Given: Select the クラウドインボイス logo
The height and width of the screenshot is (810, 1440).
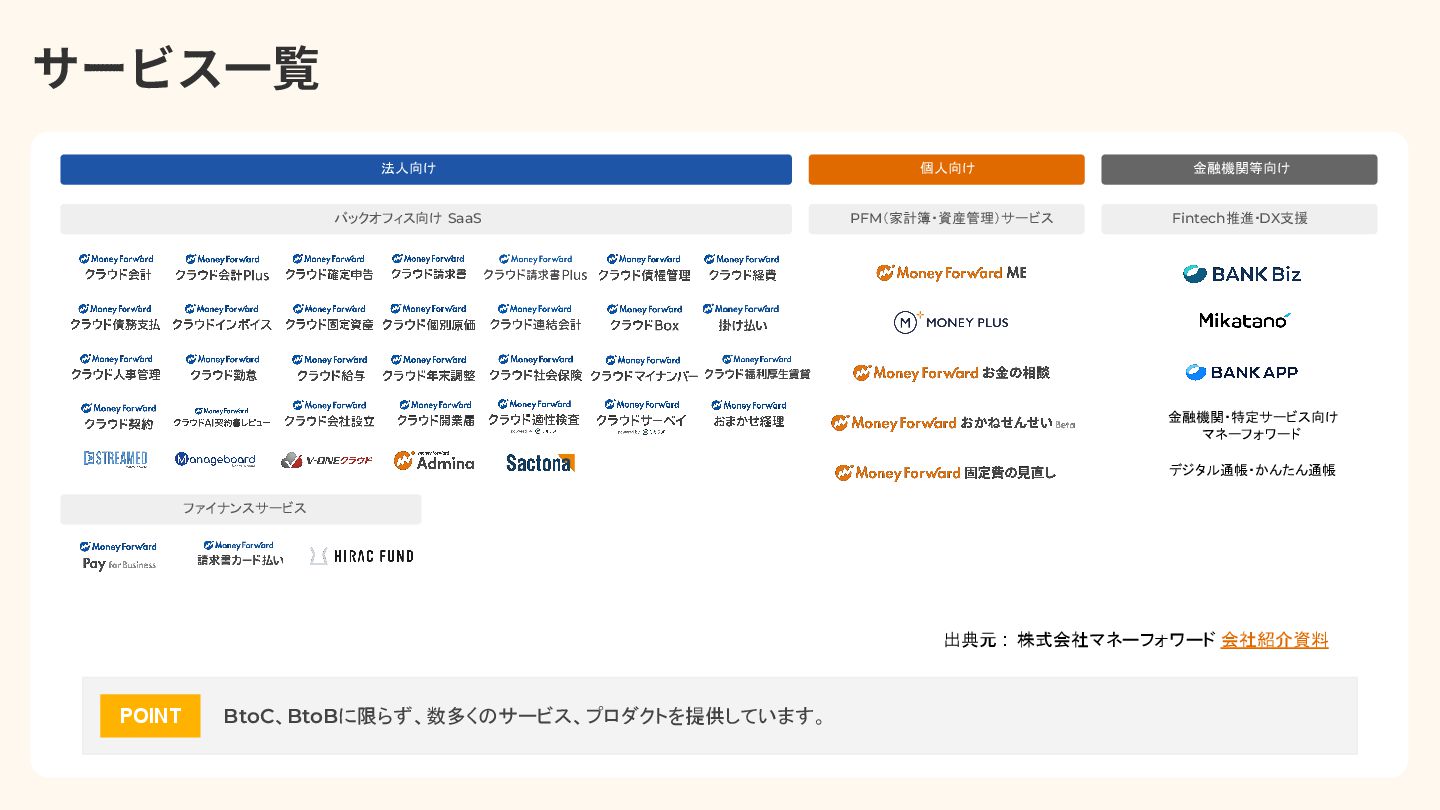Looking at the screenshot, I should pyautogui.click(x=222, y=317).
